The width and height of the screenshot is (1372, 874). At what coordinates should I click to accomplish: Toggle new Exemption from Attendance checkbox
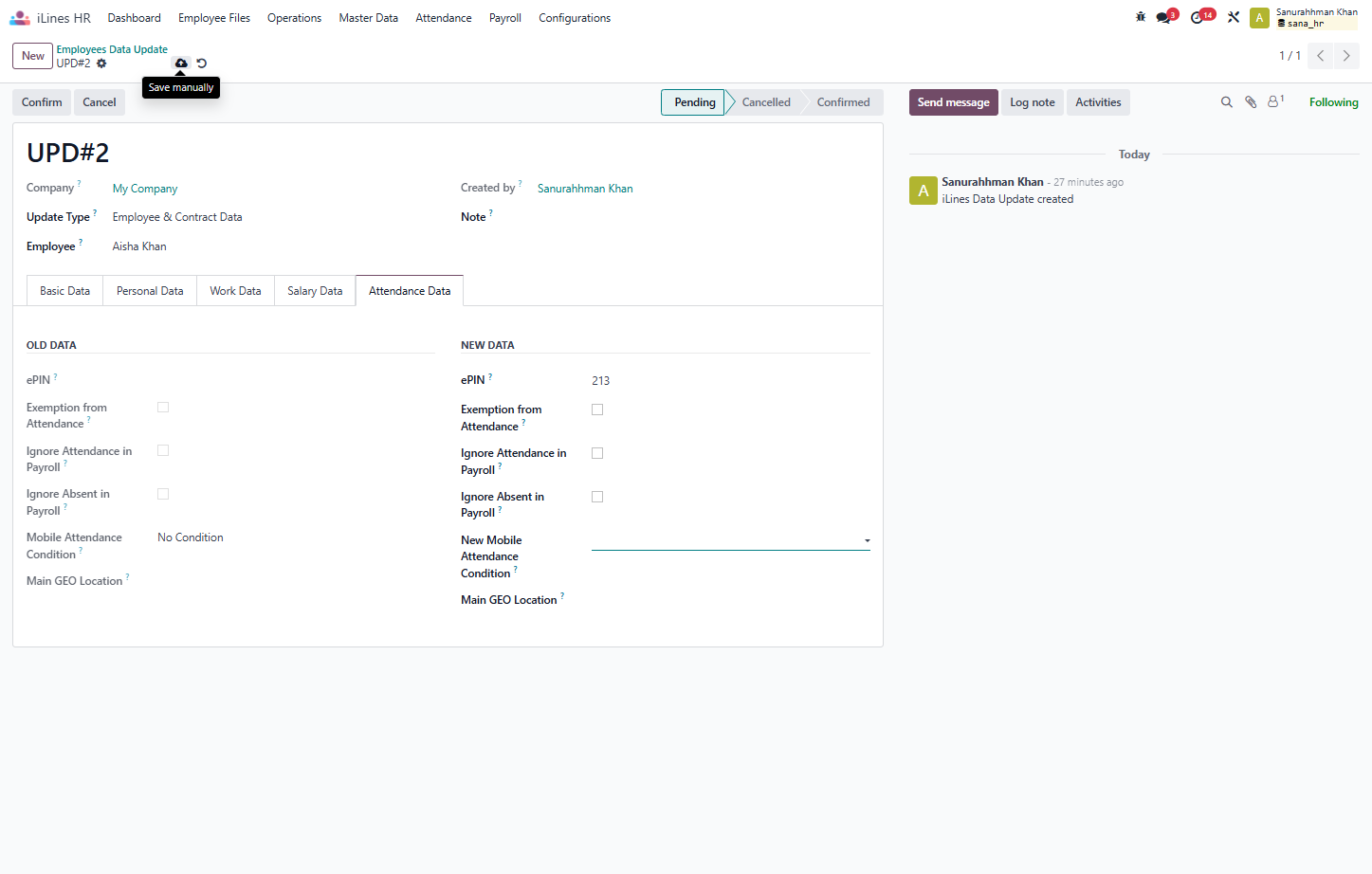(x=597, y=410)
